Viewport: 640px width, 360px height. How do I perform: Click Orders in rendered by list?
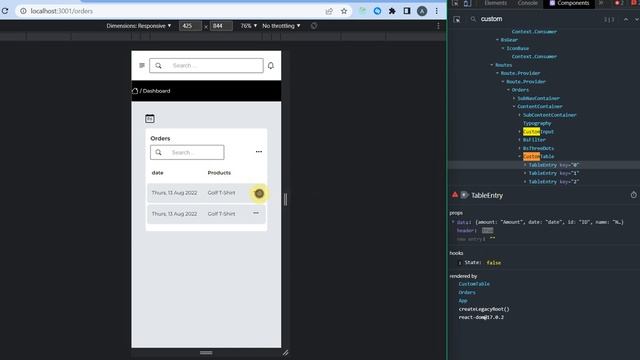pyautogui.click(x=467, y=292)
